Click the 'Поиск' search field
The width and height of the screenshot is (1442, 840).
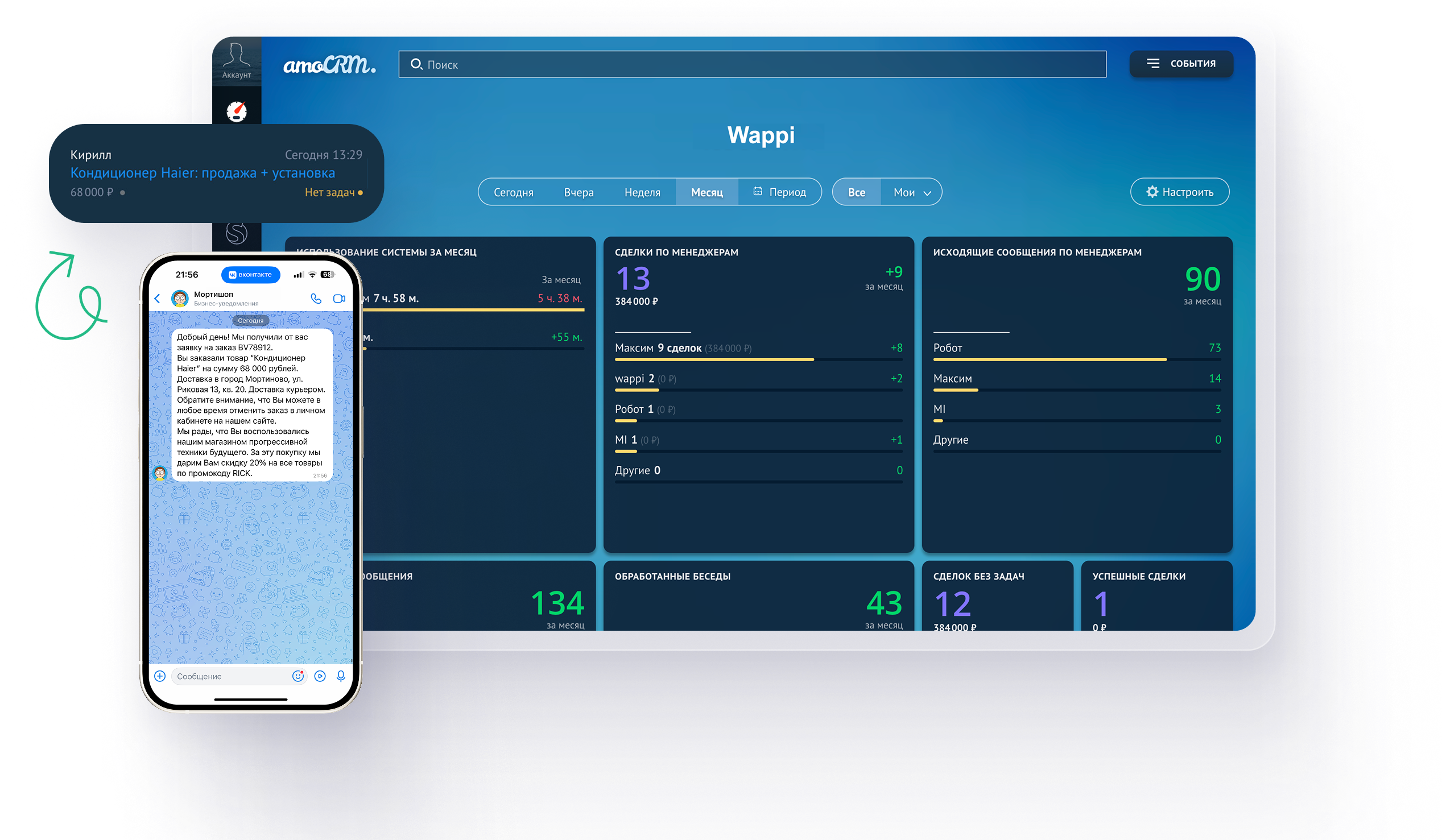[x=752, y=65]
